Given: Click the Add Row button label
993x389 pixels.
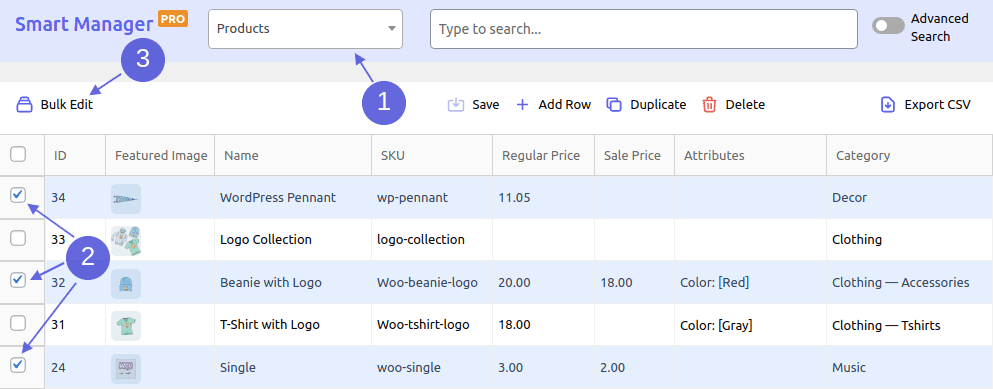Looking at the screenshot, I should [x=565, y=105].
